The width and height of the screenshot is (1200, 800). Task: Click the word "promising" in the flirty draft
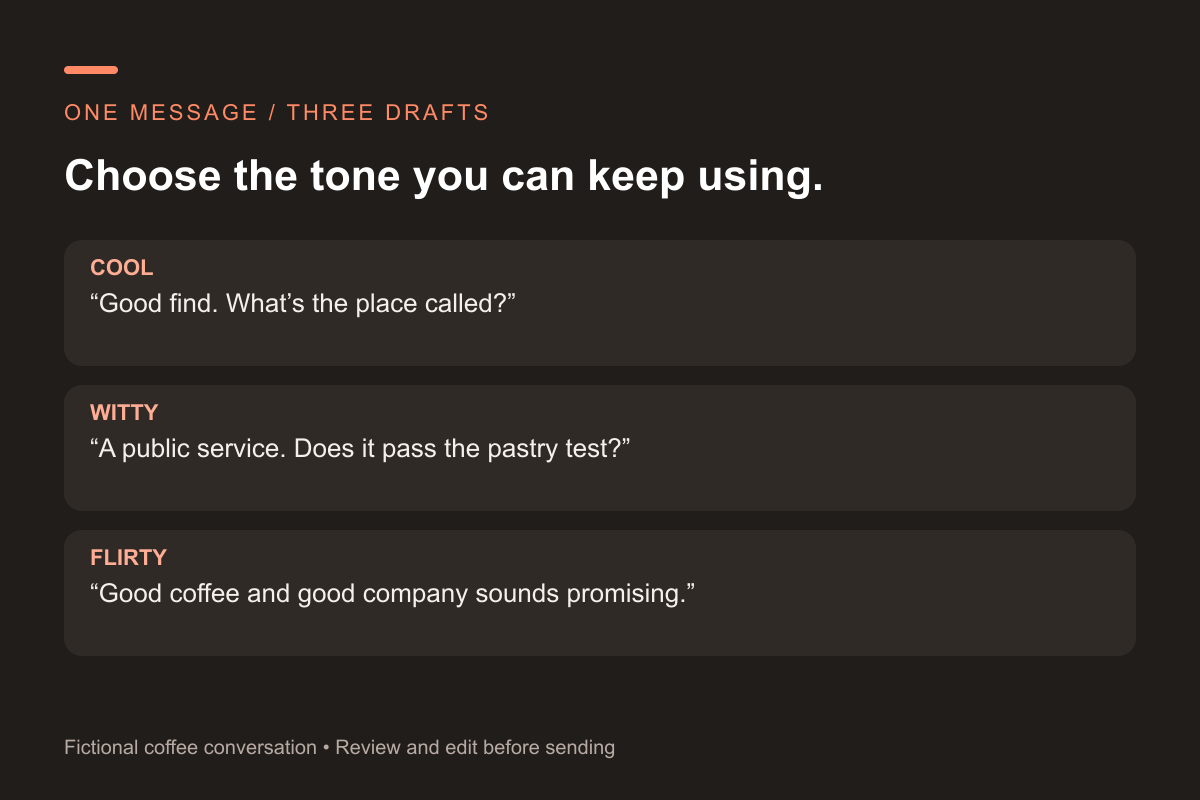tap(625, 593)
